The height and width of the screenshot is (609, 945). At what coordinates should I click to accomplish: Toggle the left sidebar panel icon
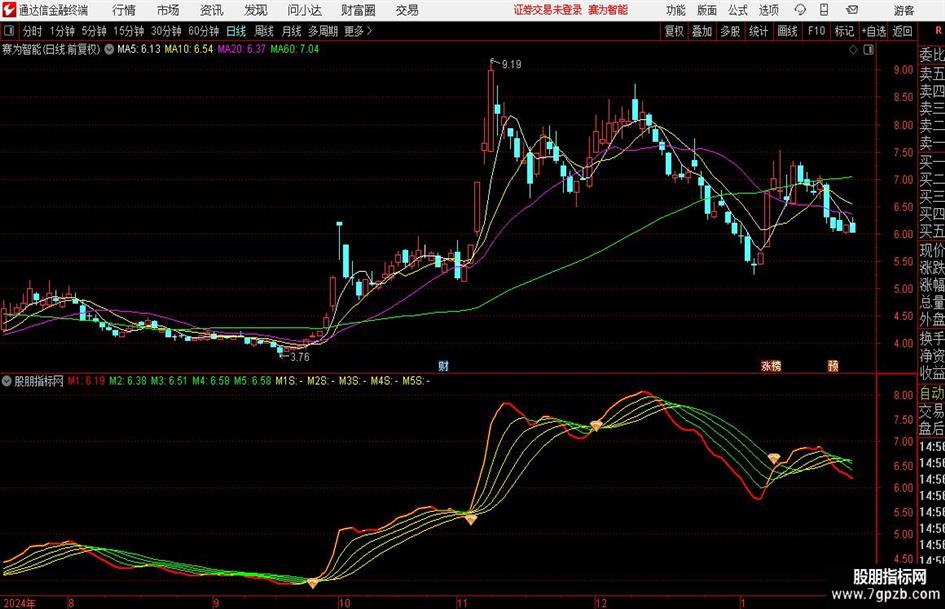point(8,31)
